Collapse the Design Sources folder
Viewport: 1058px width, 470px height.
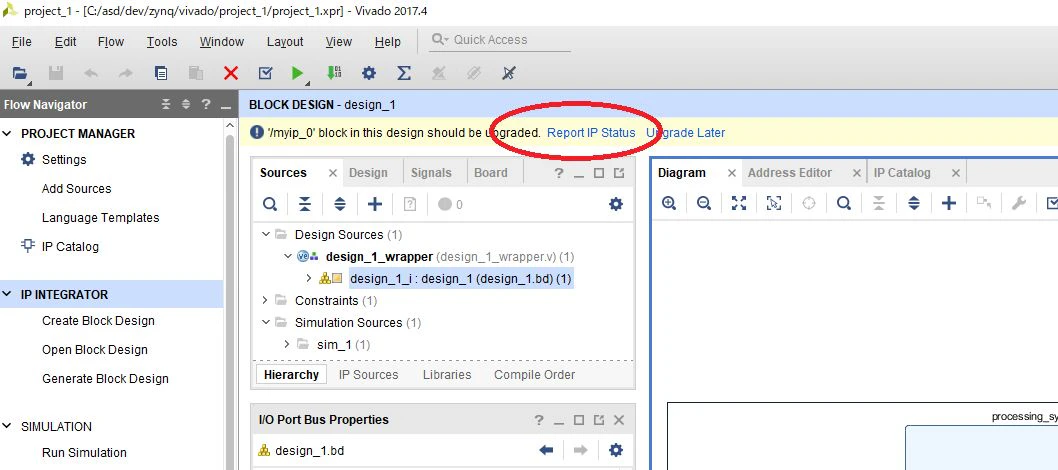point(265,235)
